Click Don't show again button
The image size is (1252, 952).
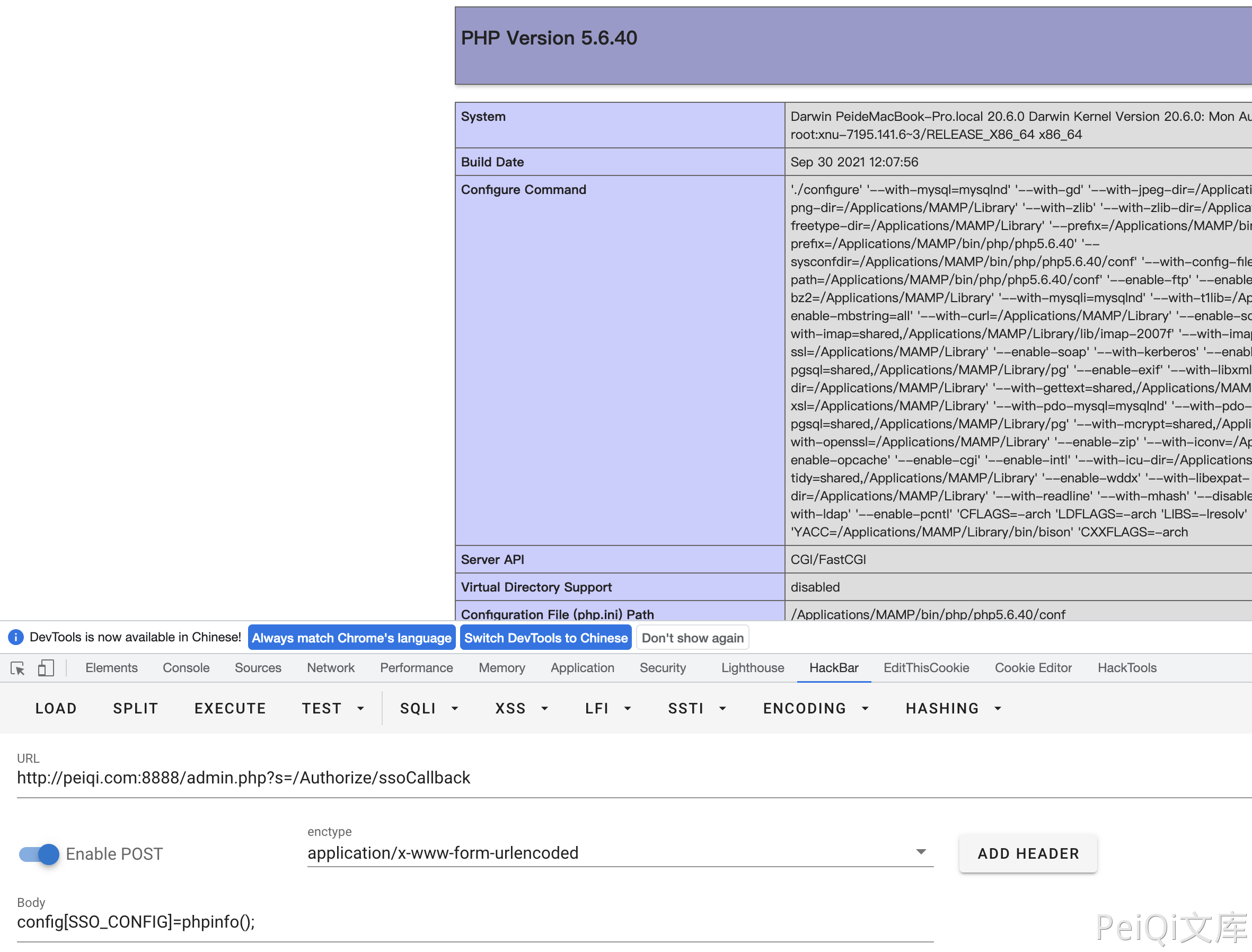[x=692, y=638]
